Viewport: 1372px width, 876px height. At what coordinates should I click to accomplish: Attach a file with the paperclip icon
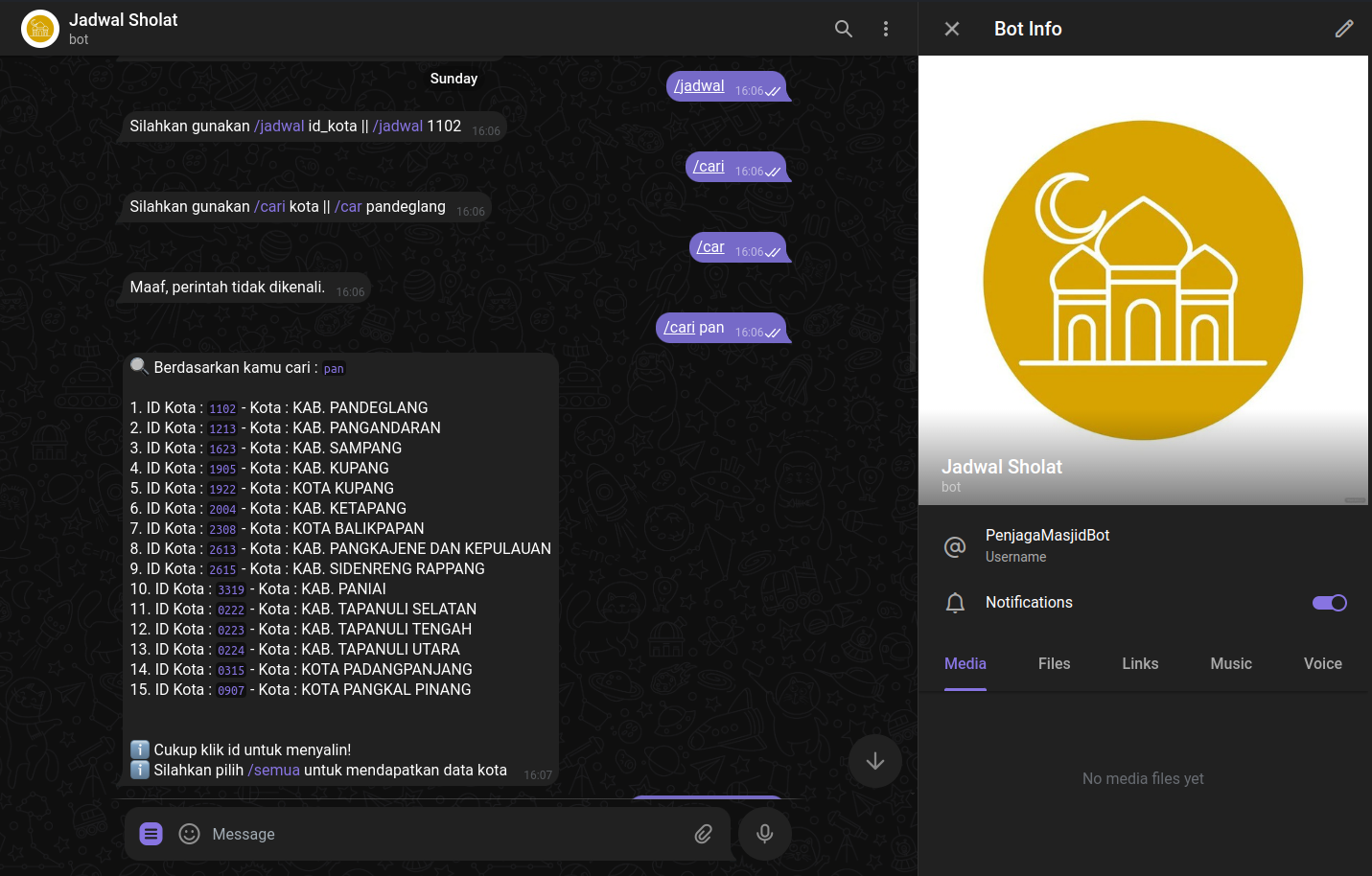click(x=704, y=834)
